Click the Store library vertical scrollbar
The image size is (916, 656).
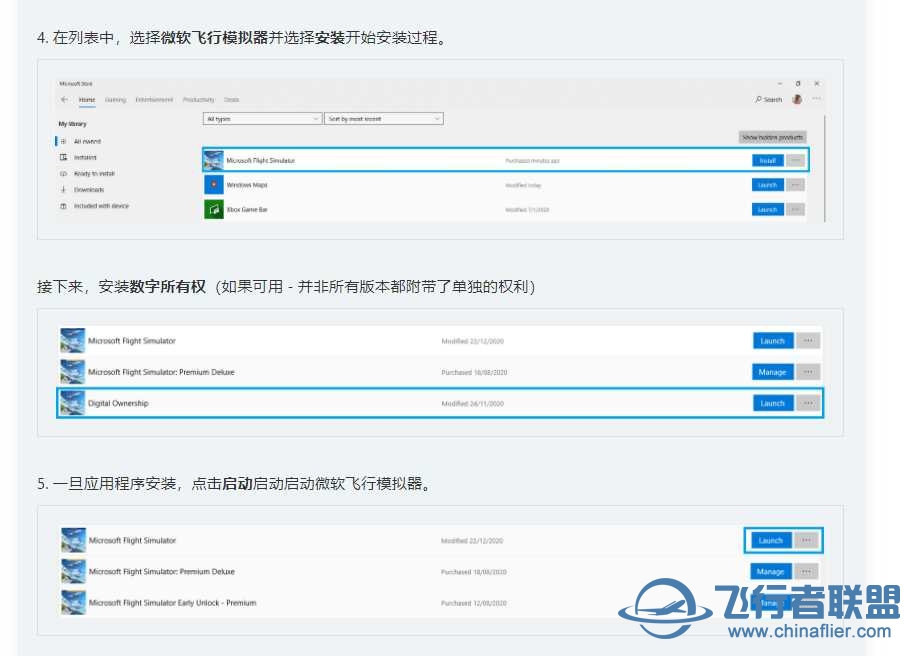(x=824, y=168)
